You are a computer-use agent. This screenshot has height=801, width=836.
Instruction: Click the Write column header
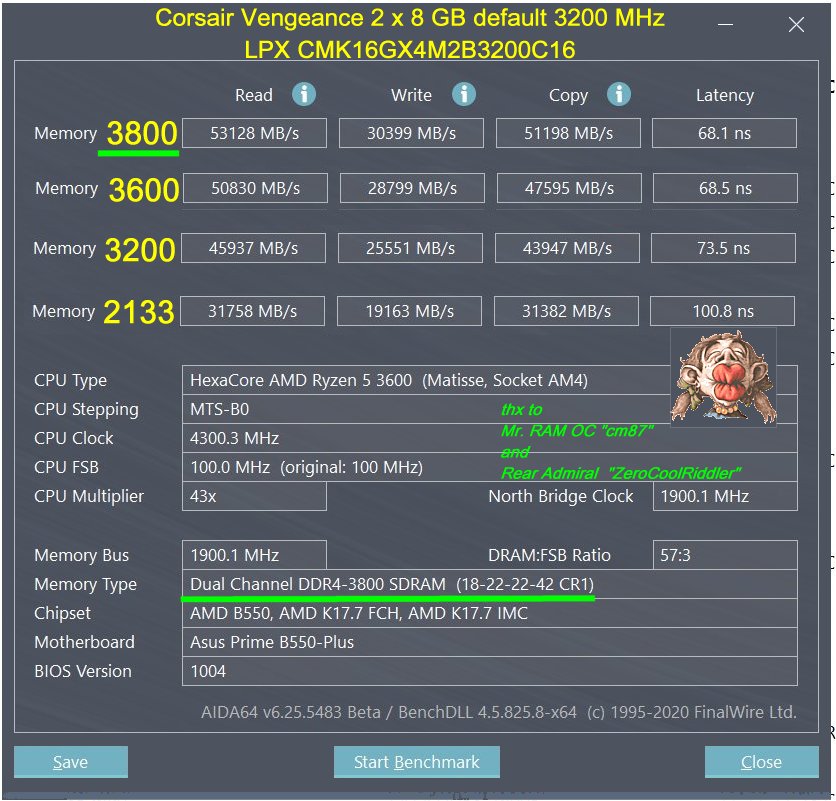(x=411, y=95)
